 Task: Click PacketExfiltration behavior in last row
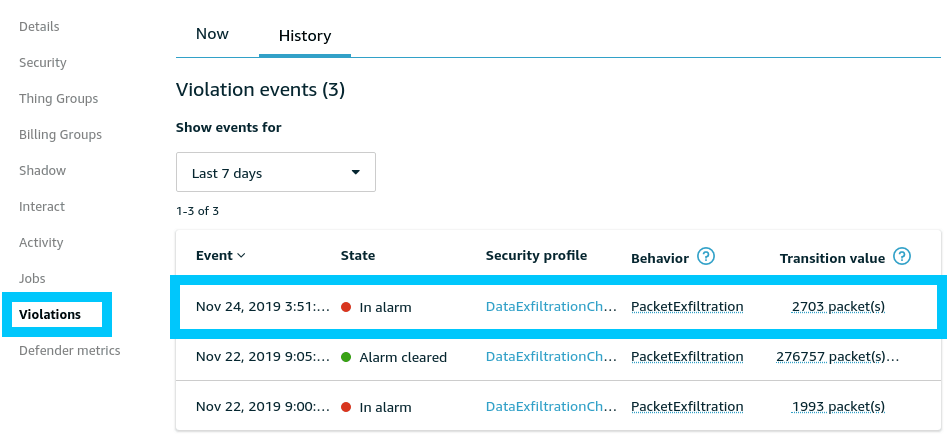pos(687,407)
